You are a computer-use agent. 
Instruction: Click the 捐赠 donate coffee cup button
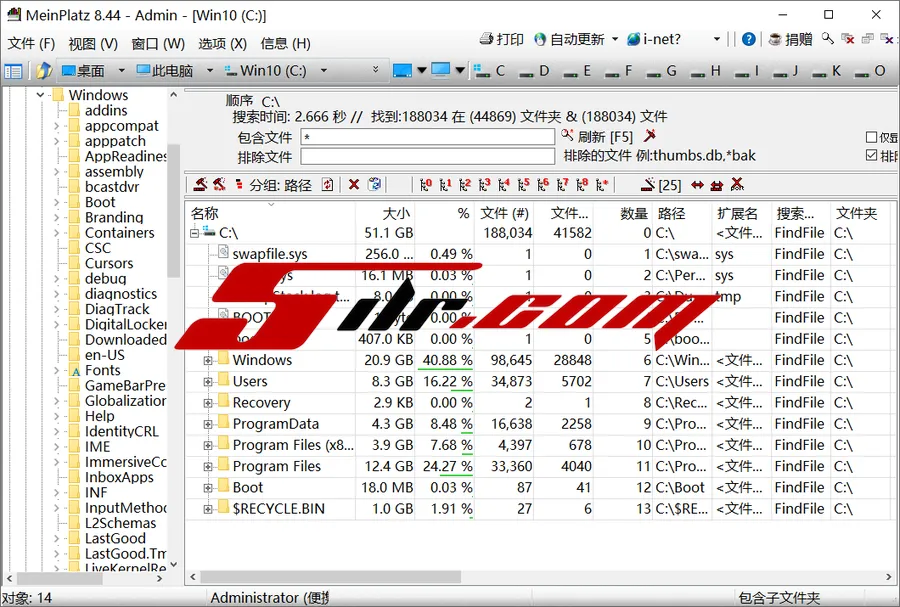pyautogui.click(x=790, y=39)
